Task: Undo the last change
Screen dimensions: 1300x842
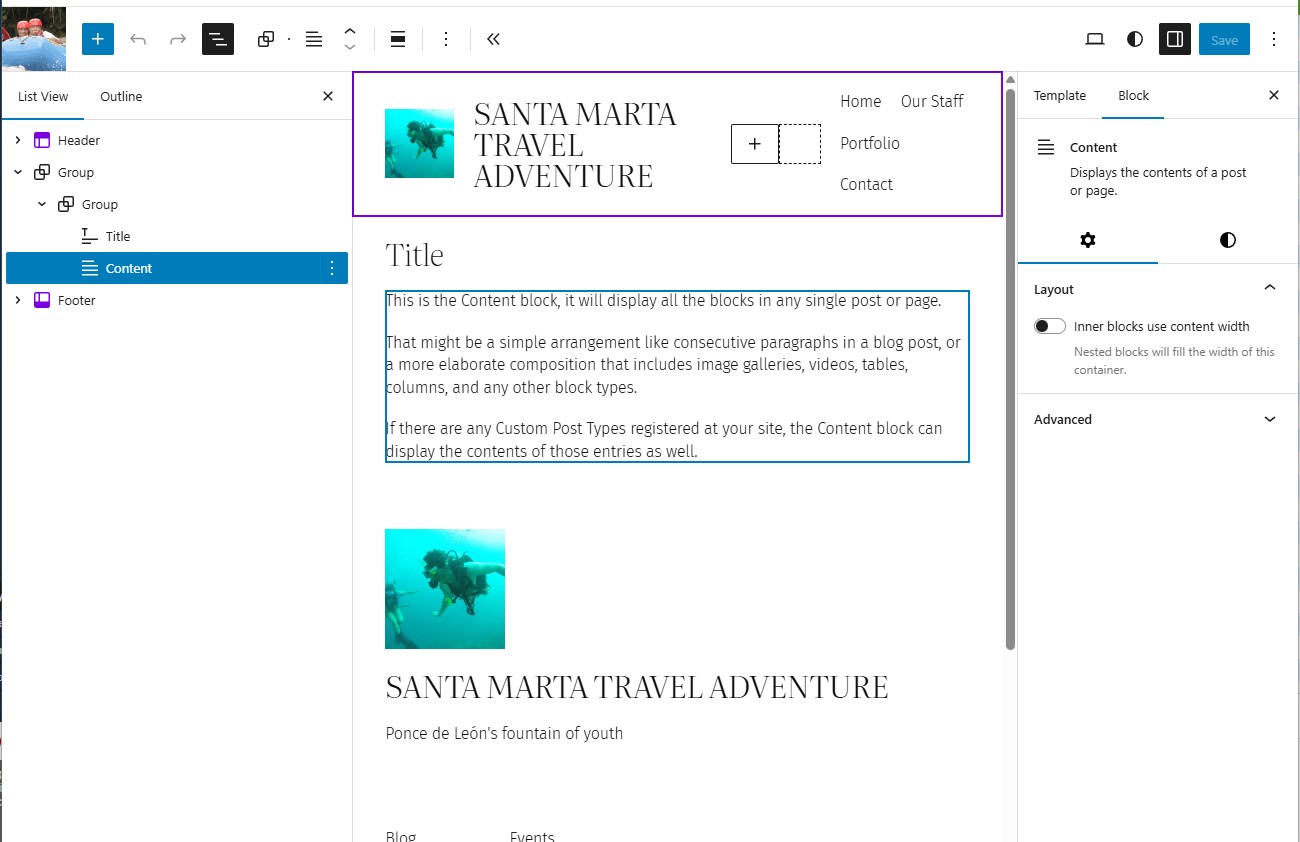Action: point(138,39)
